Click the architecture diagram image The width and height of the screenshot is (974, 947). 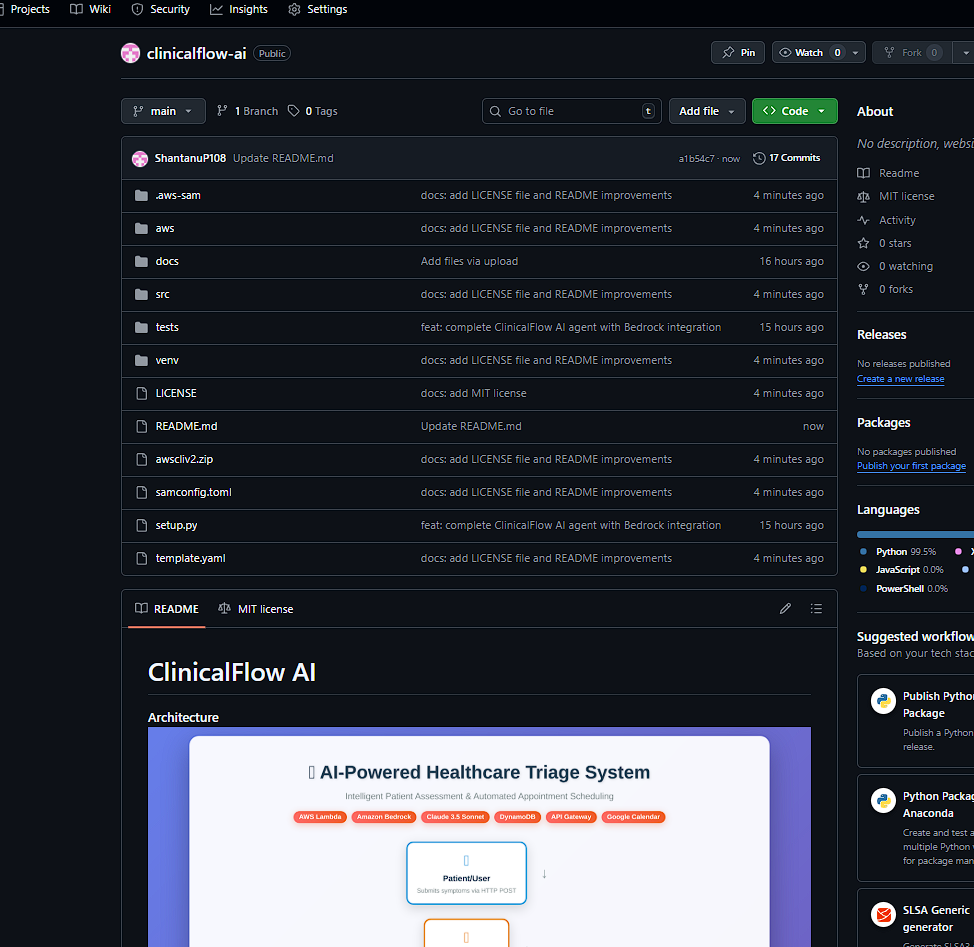(479, 837)
